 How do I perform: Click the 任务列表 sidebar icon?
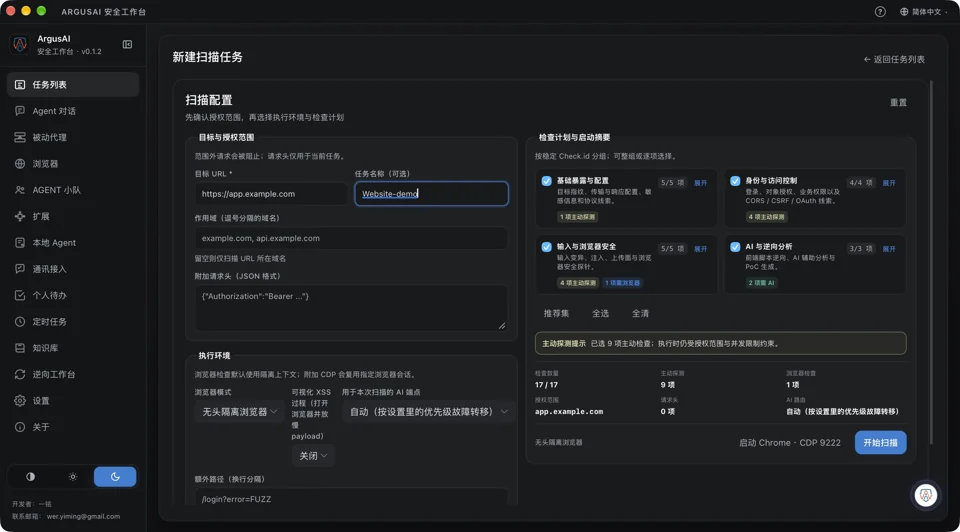click(20, 84)
